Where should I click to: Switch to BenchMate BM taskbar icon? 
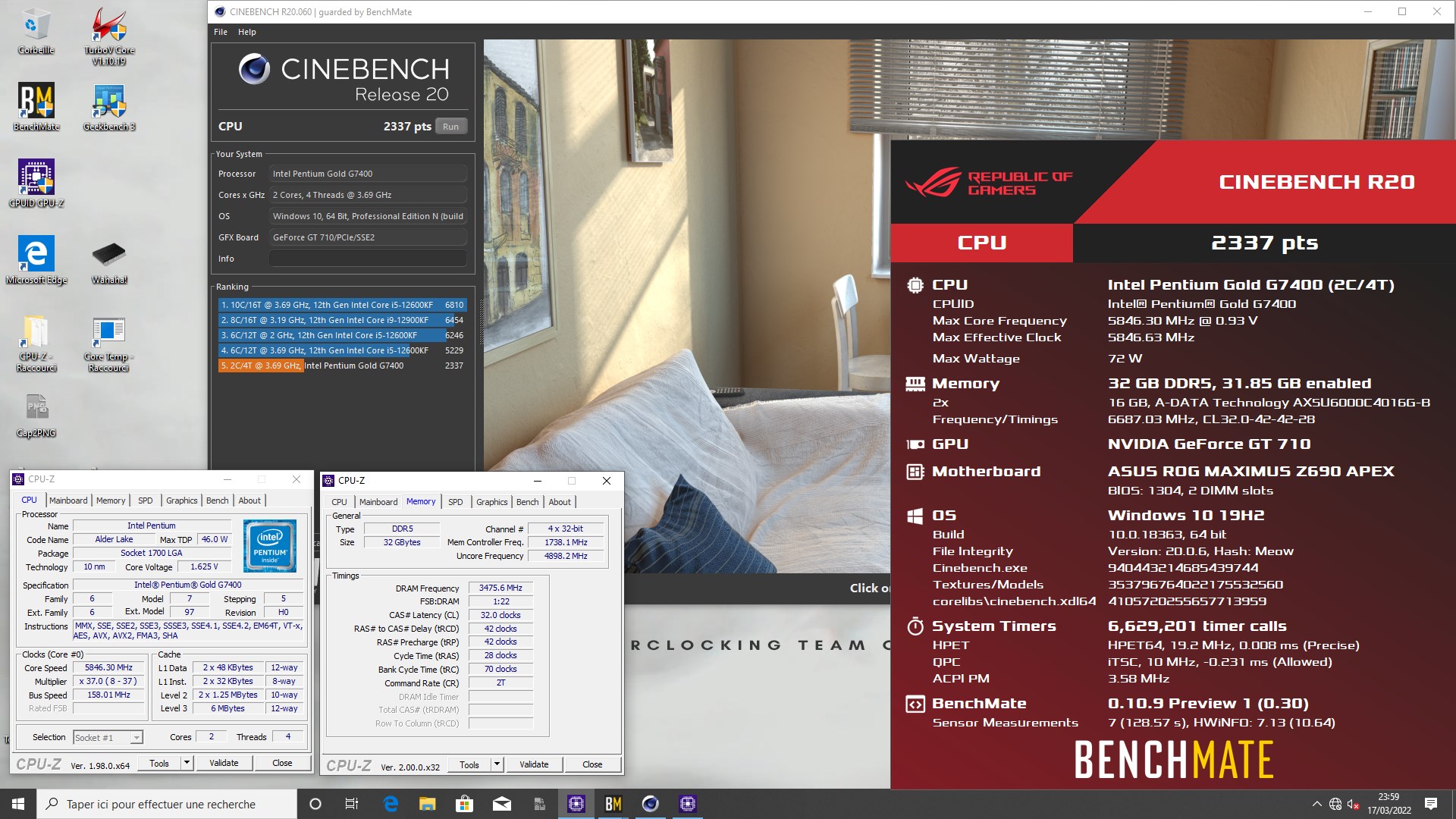pyautogui.click(x=613, y=804)
